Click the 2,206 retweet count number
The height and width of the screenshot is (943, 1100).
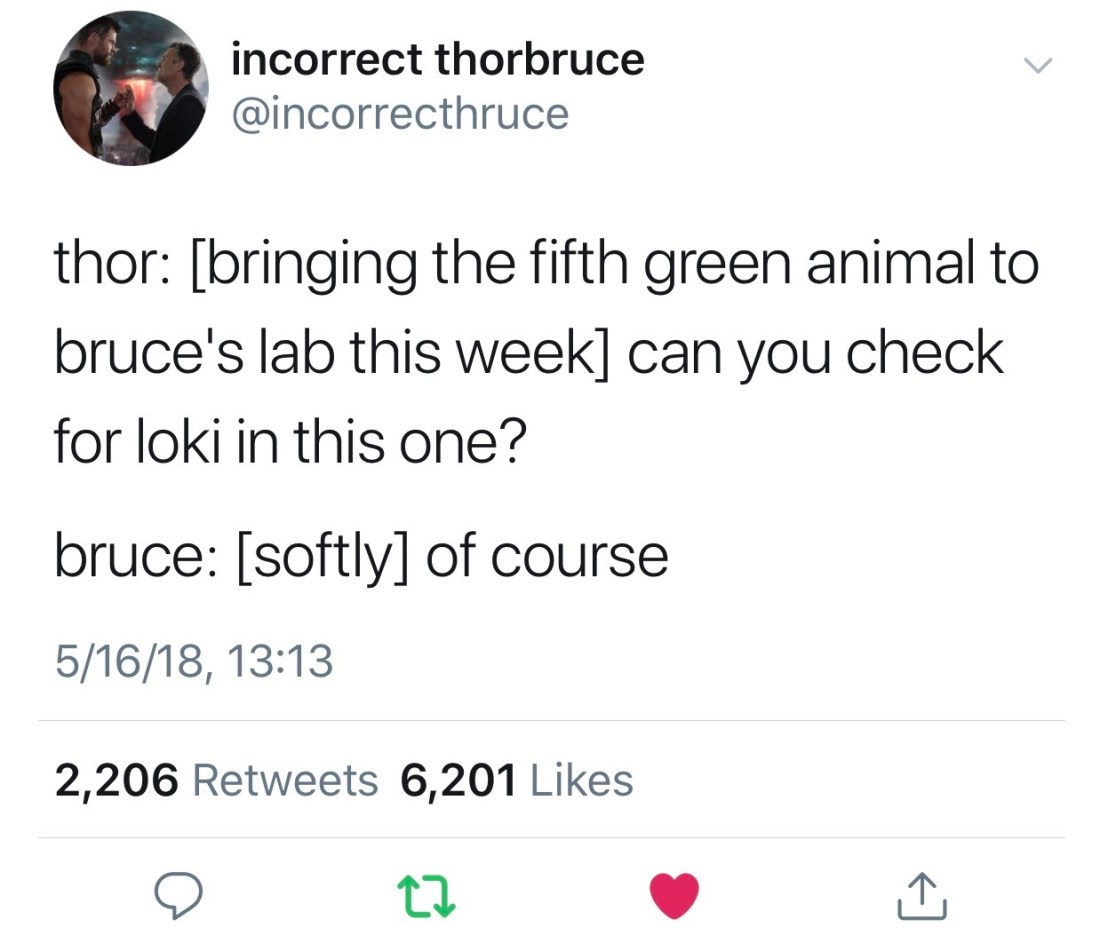pos(116,780)
